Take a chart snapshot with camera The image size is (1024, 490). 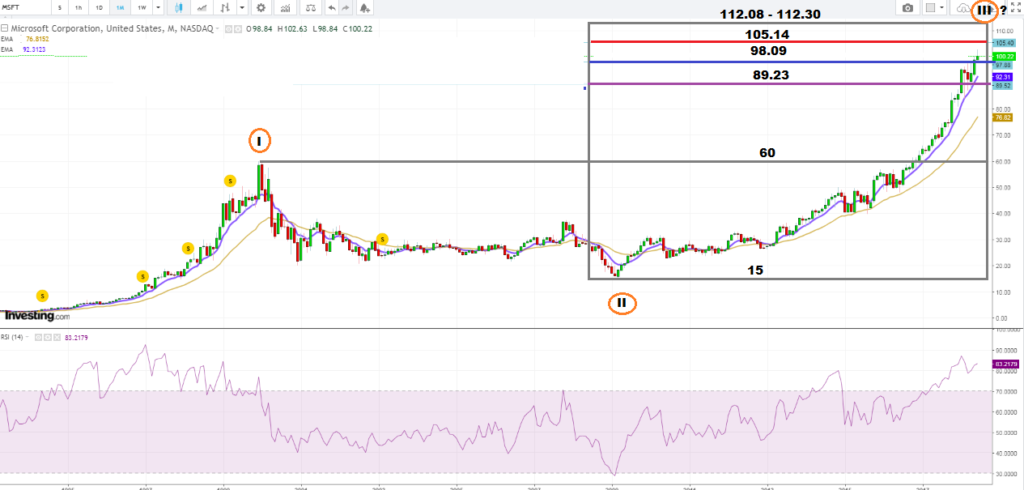tap(908, 8)
